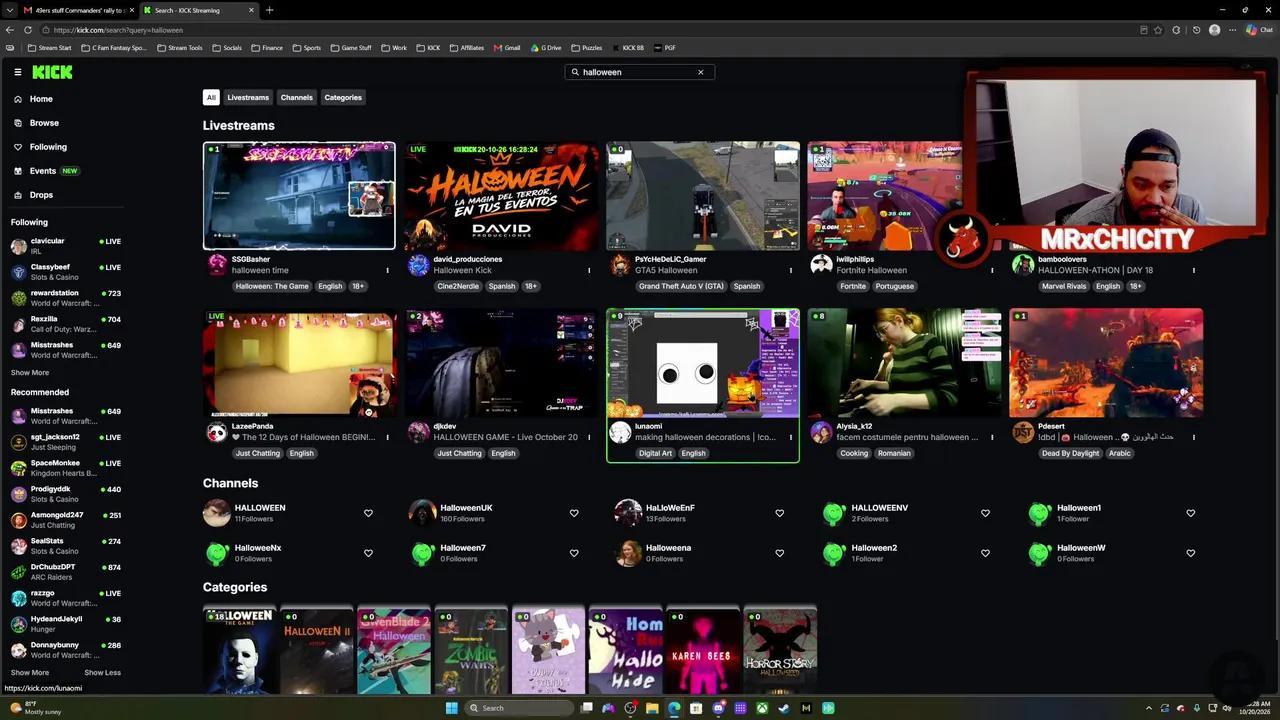This screenshot has width=1280, height=720.
Task: Open Gmail bookmark in bookmarks bar
Action: [507, 47]
